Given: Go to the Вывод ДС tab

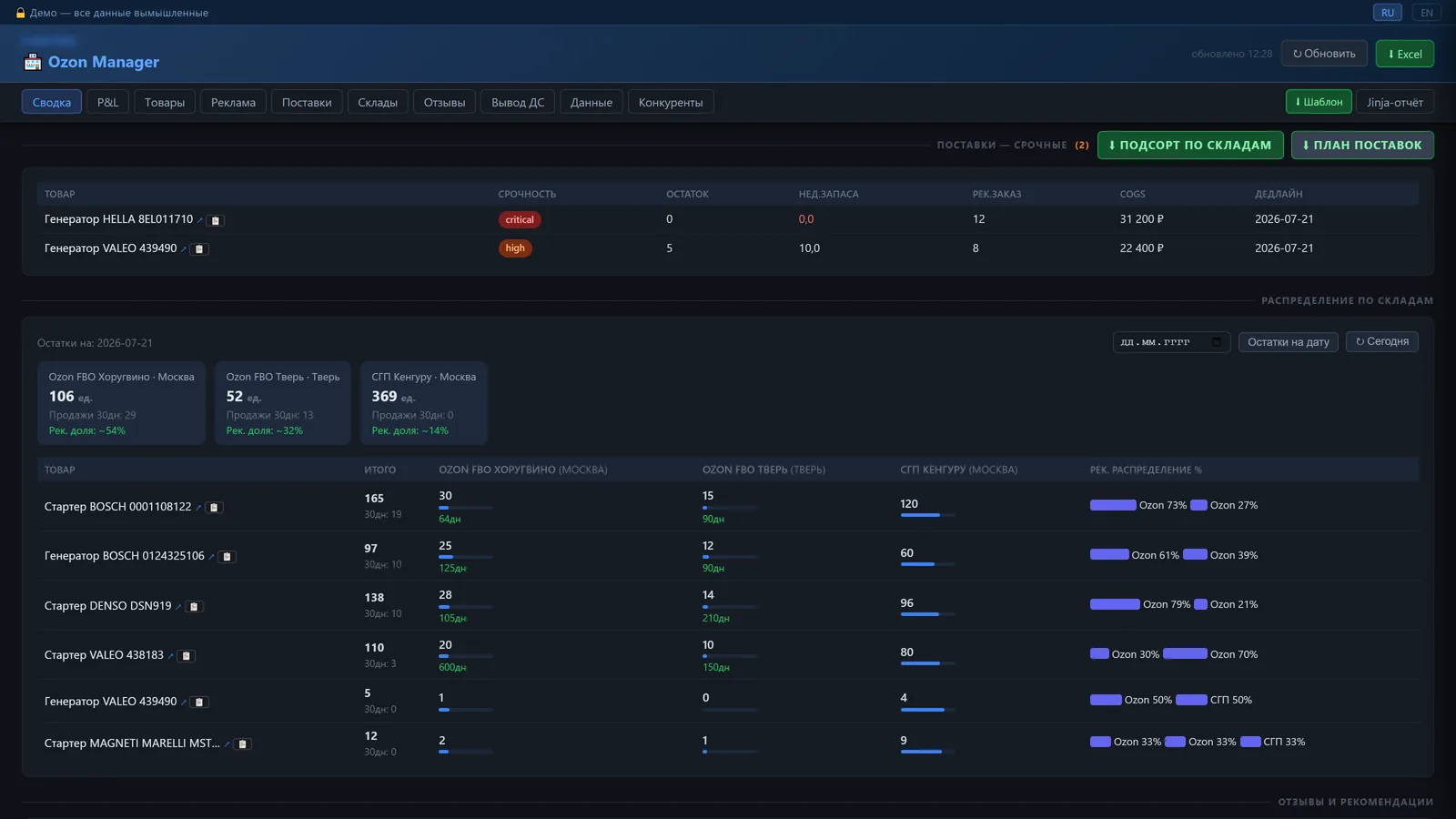Looking at the screenshot, I should point(518,102).
